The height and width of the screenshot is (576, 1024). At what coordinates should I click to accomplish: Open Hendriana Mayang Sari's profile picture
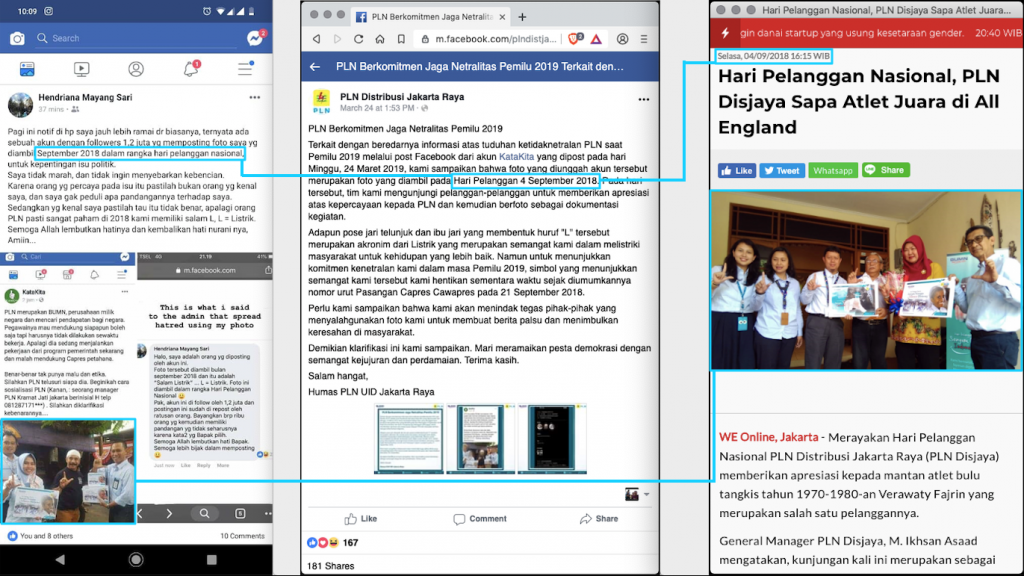point(20,104)
